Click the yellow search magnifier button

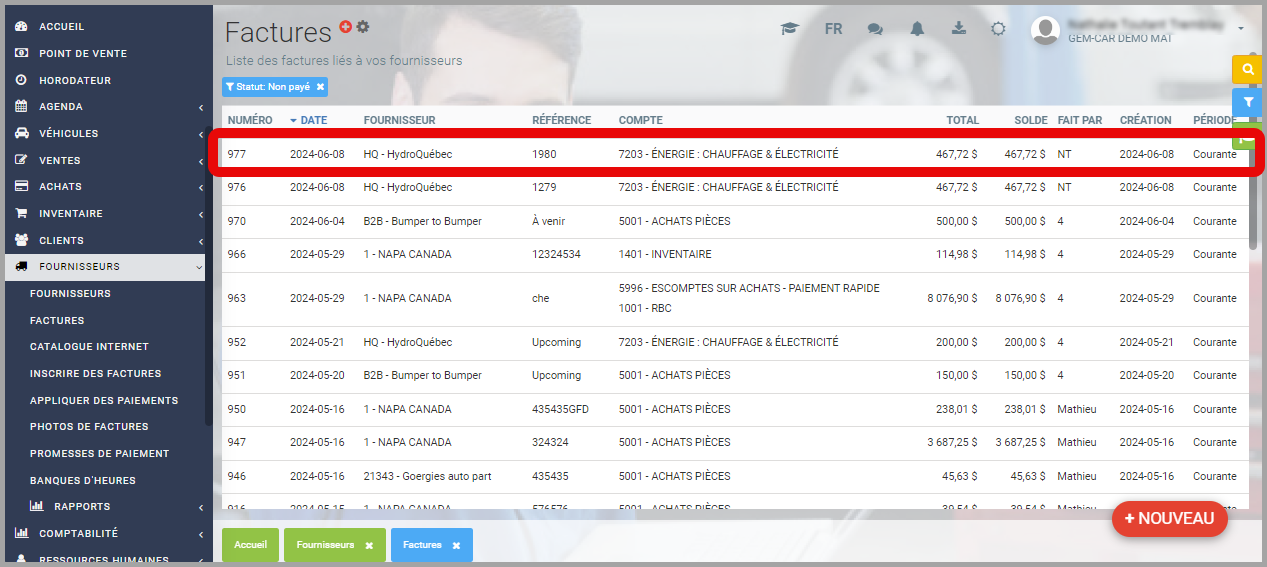pyautogui.click(x=1247, y=69)
